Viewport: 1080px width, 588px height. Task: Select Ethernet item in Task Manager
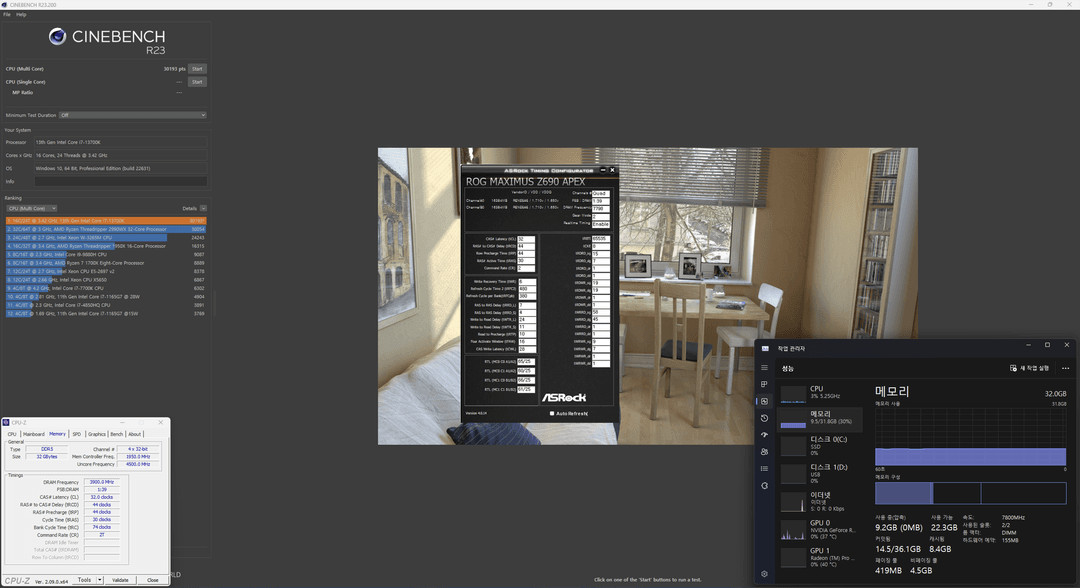coord(820,501)
